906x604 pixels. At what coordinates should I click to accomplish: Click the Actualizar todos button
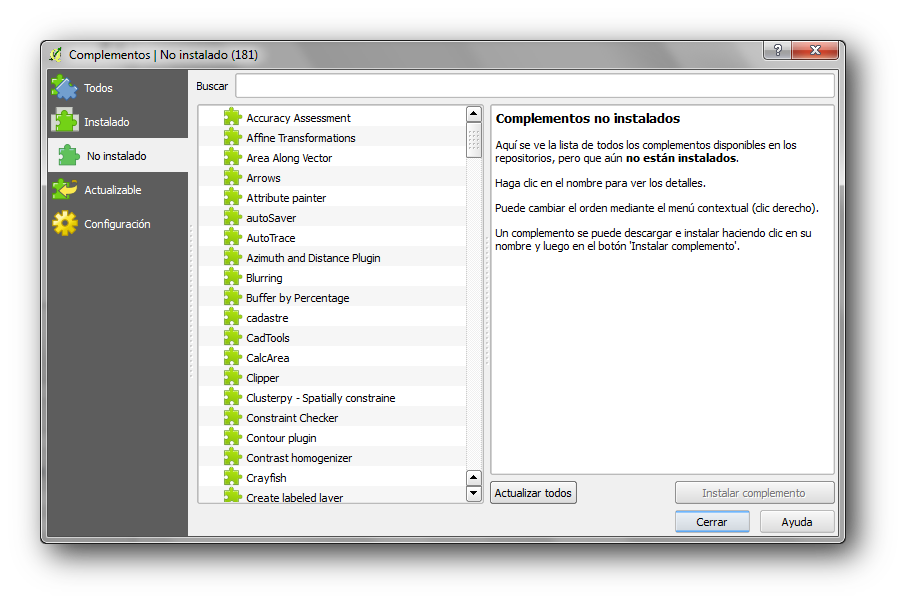533,493
